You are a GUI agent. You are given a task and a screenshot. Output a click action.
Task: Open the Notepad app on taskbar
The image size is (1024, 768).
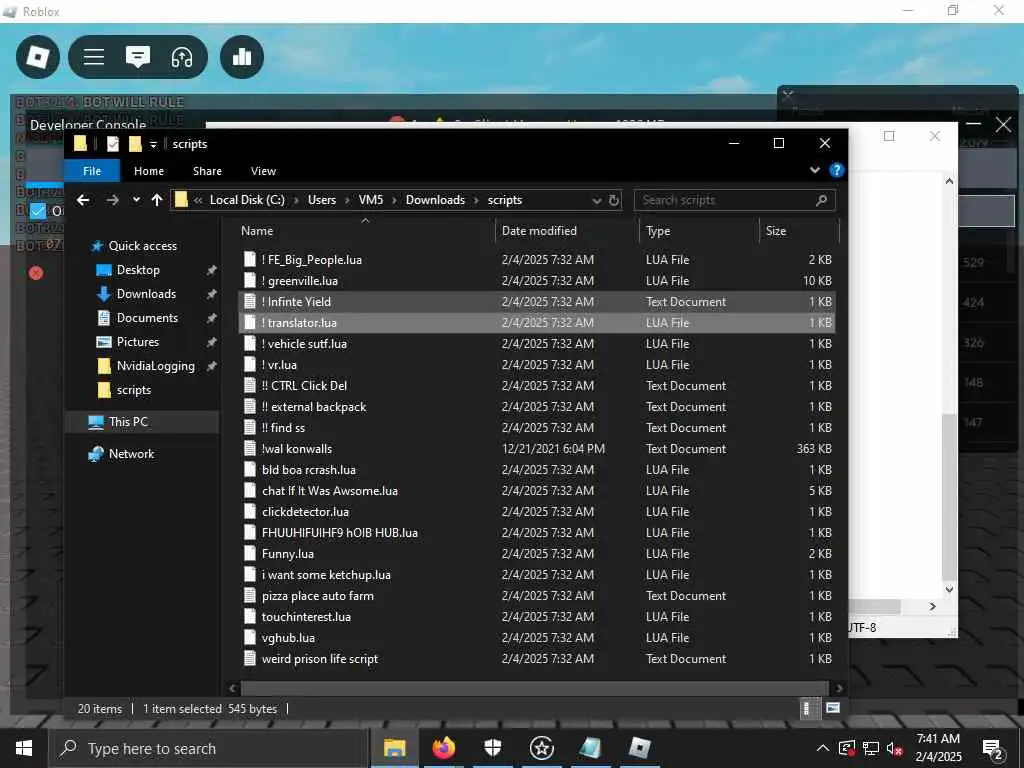pyautogui.click(x=590, y=748)
